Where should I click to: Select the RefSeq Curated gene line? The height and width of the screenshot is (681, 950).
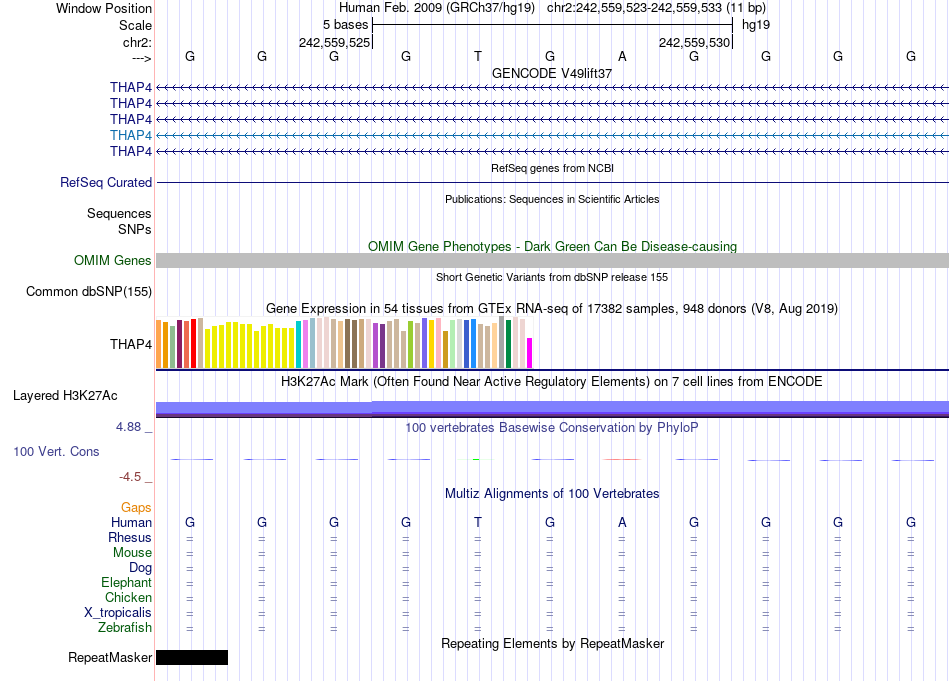click(x=552, y=182)
